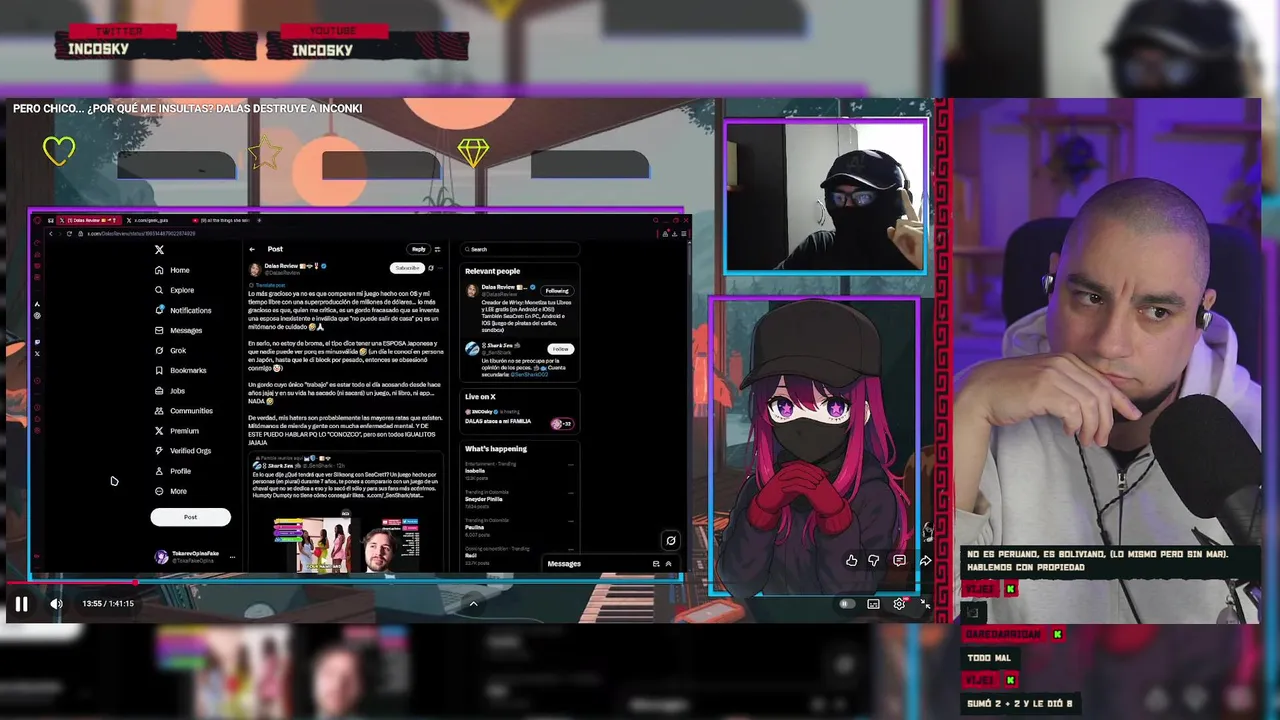Go back with arrow beside Post header

[252, 249]
